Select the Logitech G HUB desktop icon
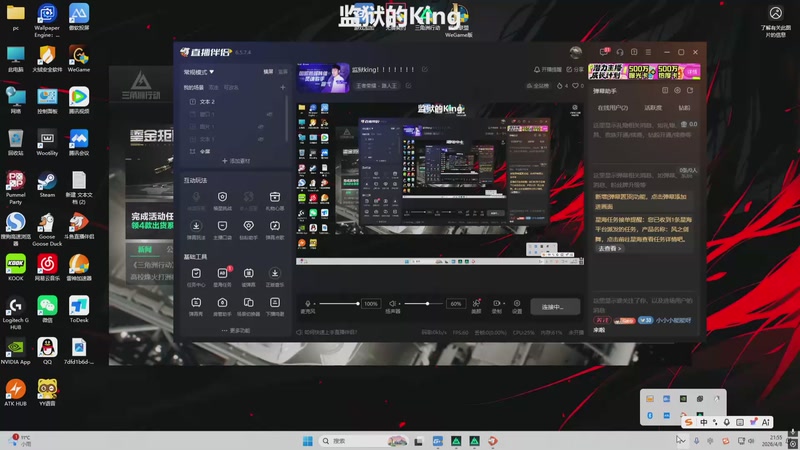Screen dimensions: 800x450 point(15,313)
